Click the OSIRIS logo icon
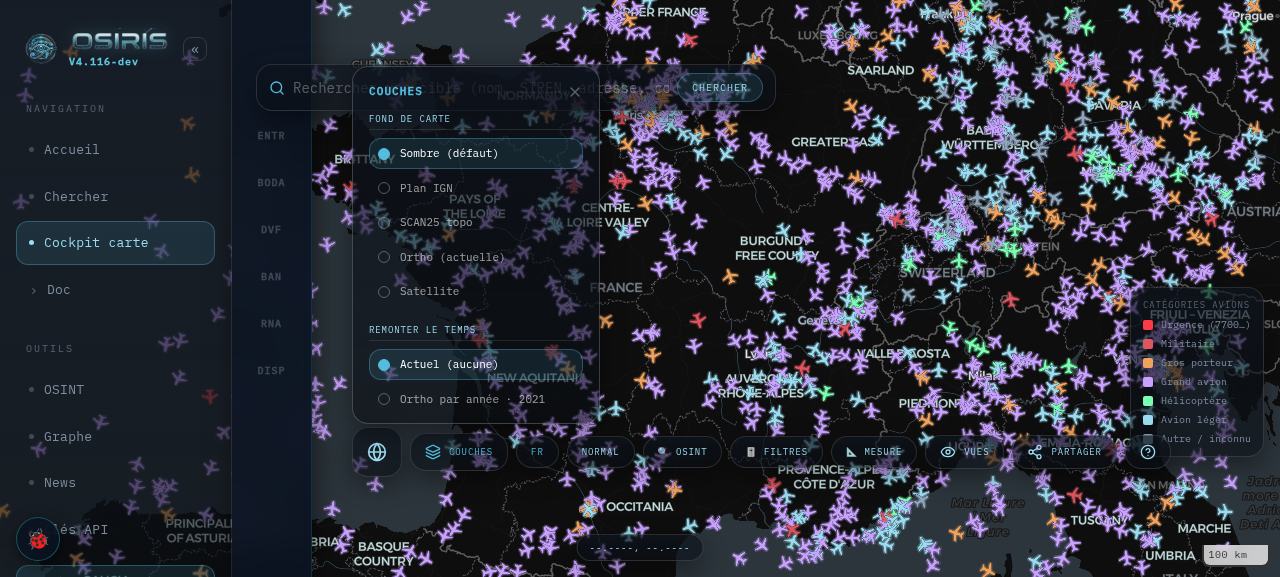 click(41, 48)
